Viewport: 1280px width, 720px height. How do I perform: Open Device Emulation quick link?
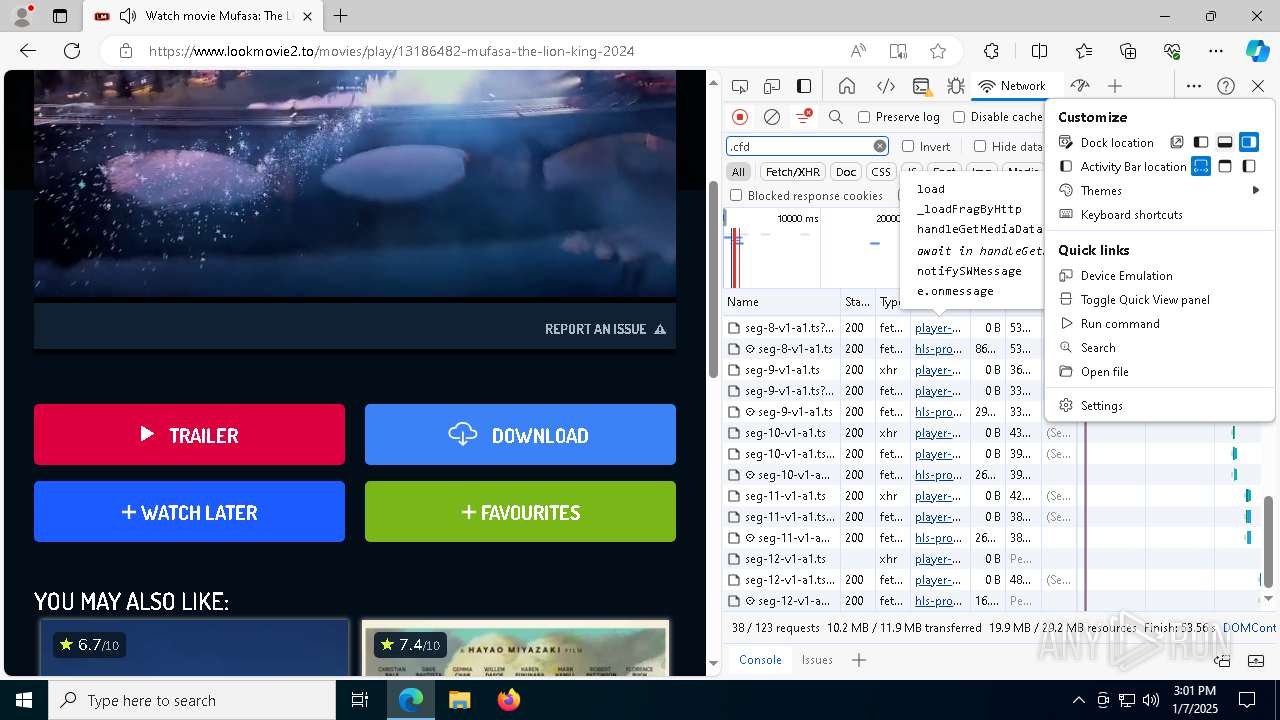click(x=1160, y=275)
